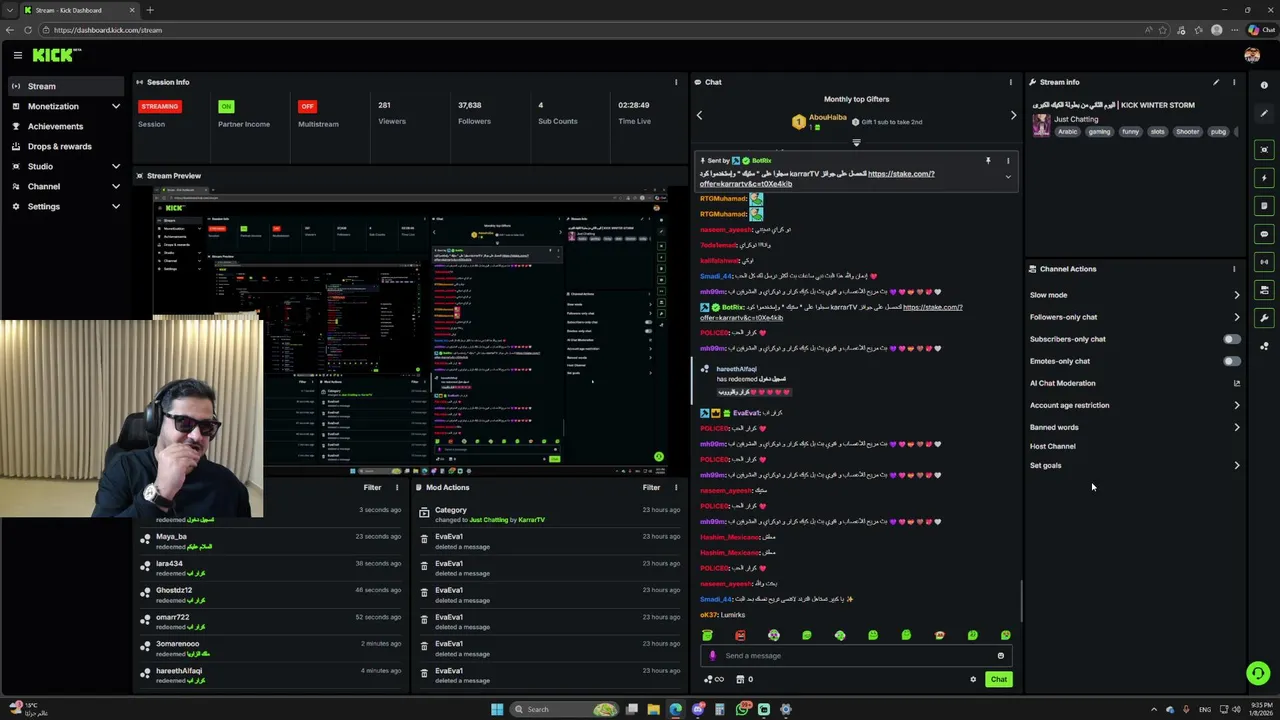Click Ghostdz12 in activity feed
The height and width of the screenshot is (720, 1280).
[174, 590]
